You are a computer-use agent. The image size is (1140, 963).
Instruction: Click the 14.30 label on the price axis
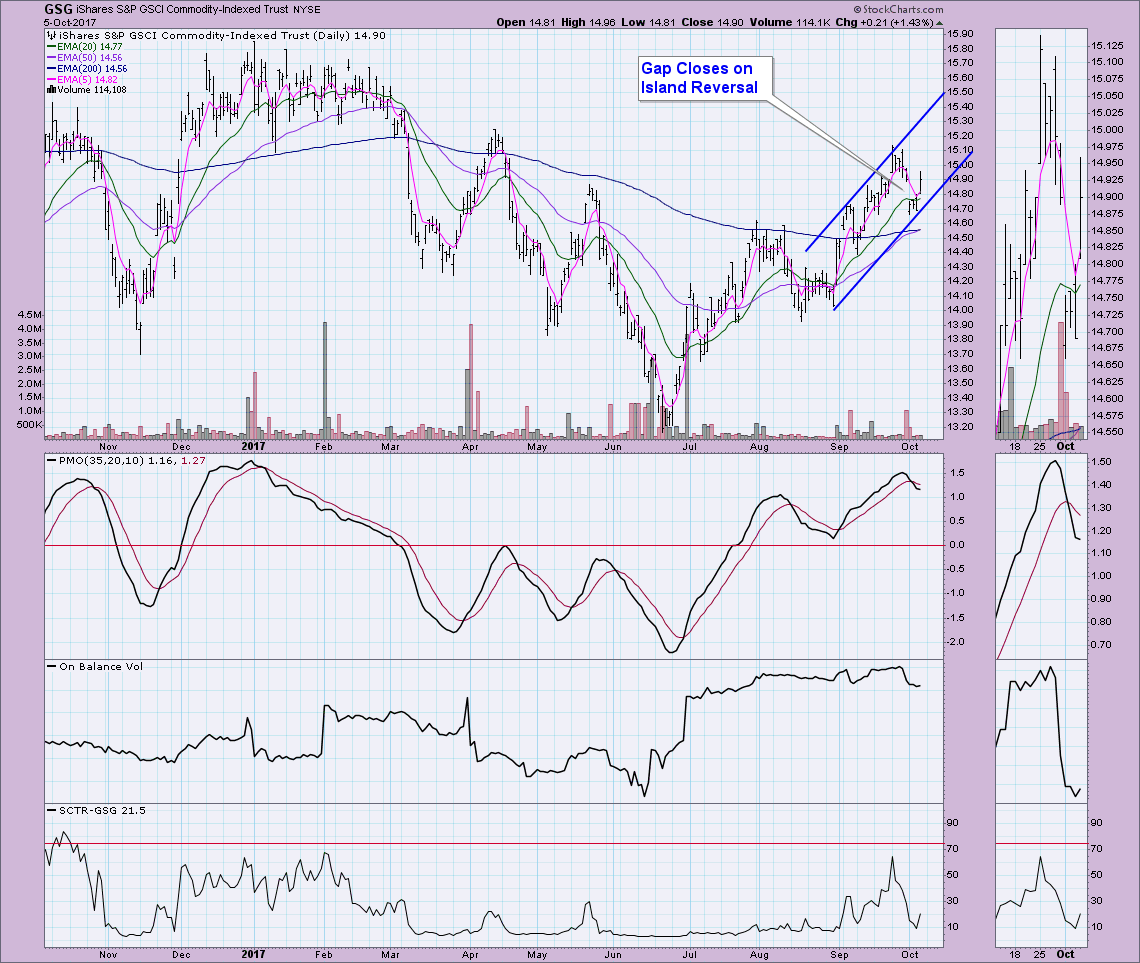tap(960, 267)
